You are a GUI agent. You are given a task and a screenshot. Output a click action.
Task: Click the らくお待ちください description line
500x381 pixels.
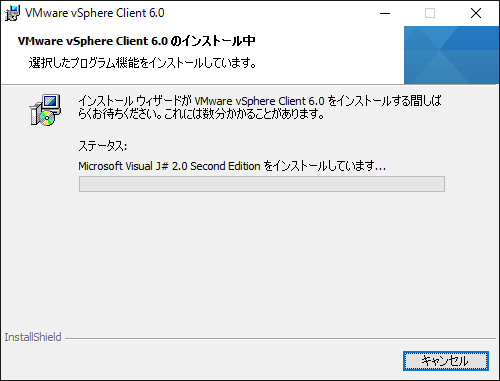201,114
